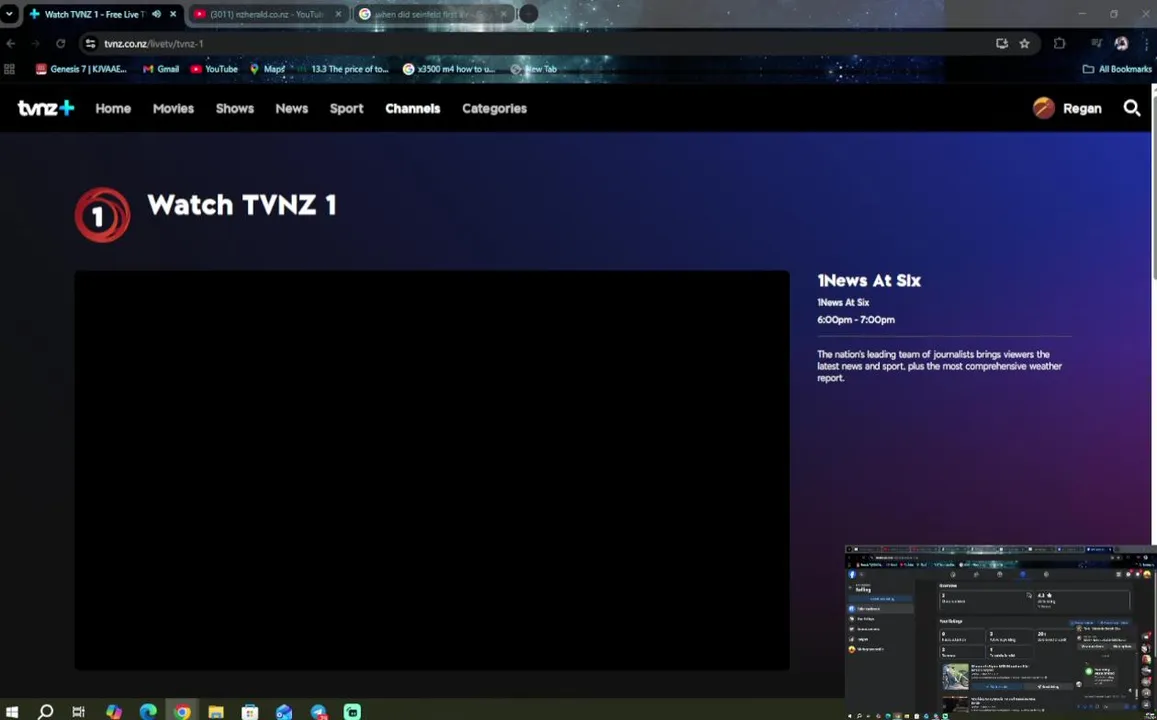Open the Chrome three-dot menu
This screenshot has width=1157, height=720.
(x=1146, y=44)
